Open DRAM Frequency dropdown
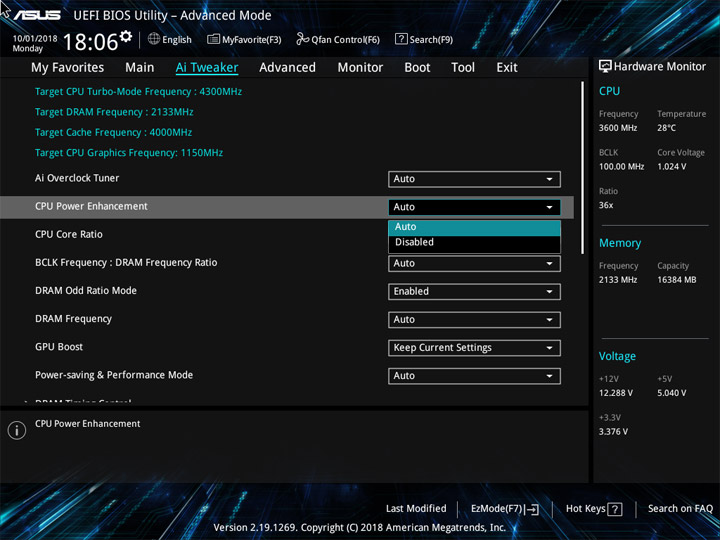This screenshot has width=720, height=540. coord(474,320)
